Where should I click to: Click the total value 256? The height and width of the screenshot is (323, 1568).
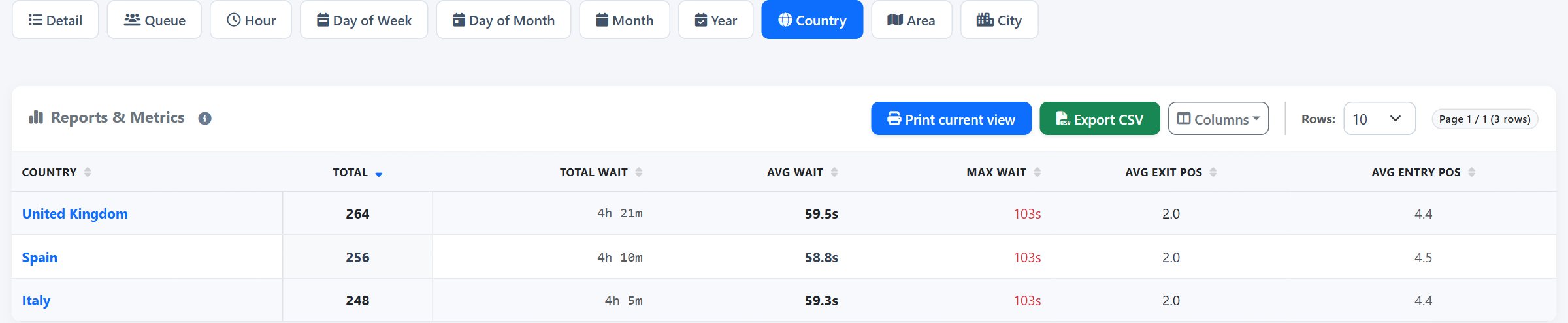357,258
